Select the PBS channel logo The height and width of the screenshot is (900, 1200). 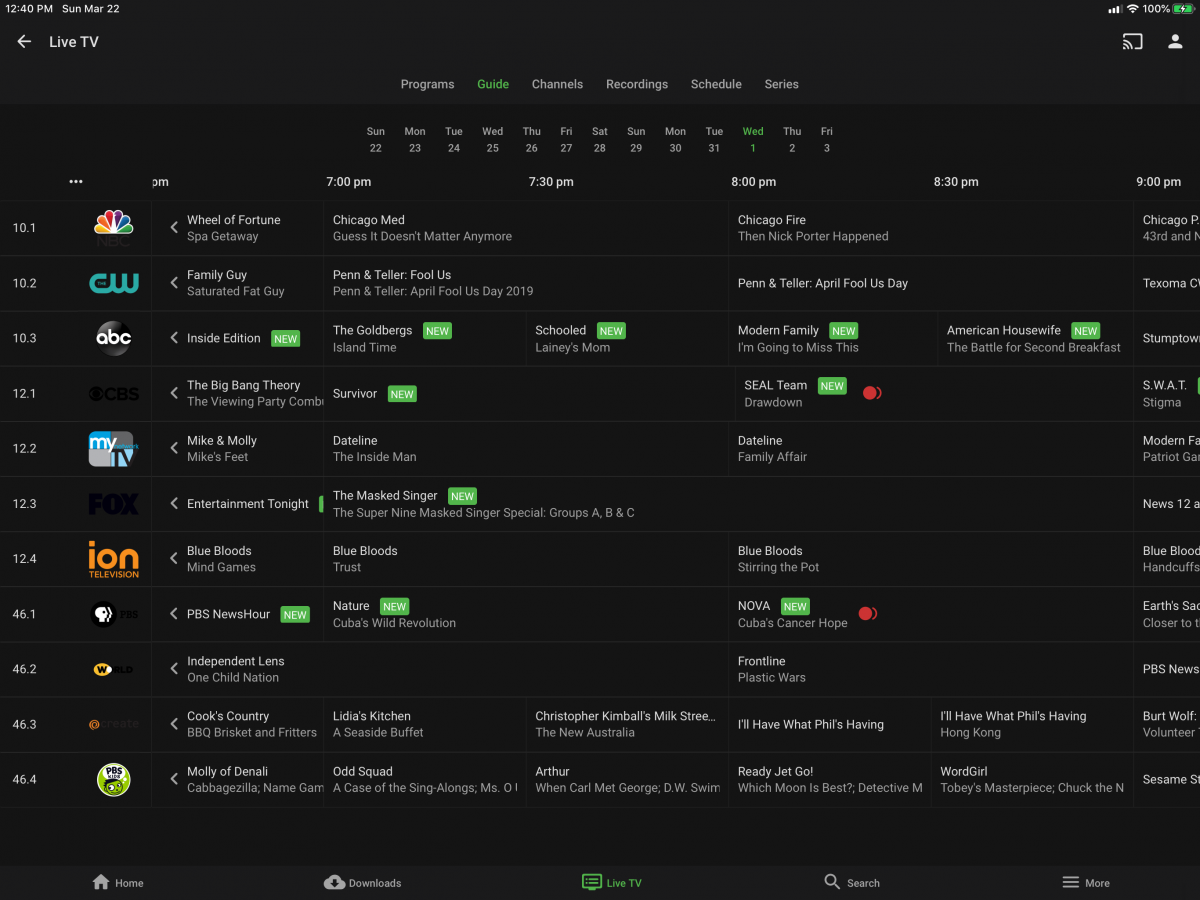click(114, 614)
